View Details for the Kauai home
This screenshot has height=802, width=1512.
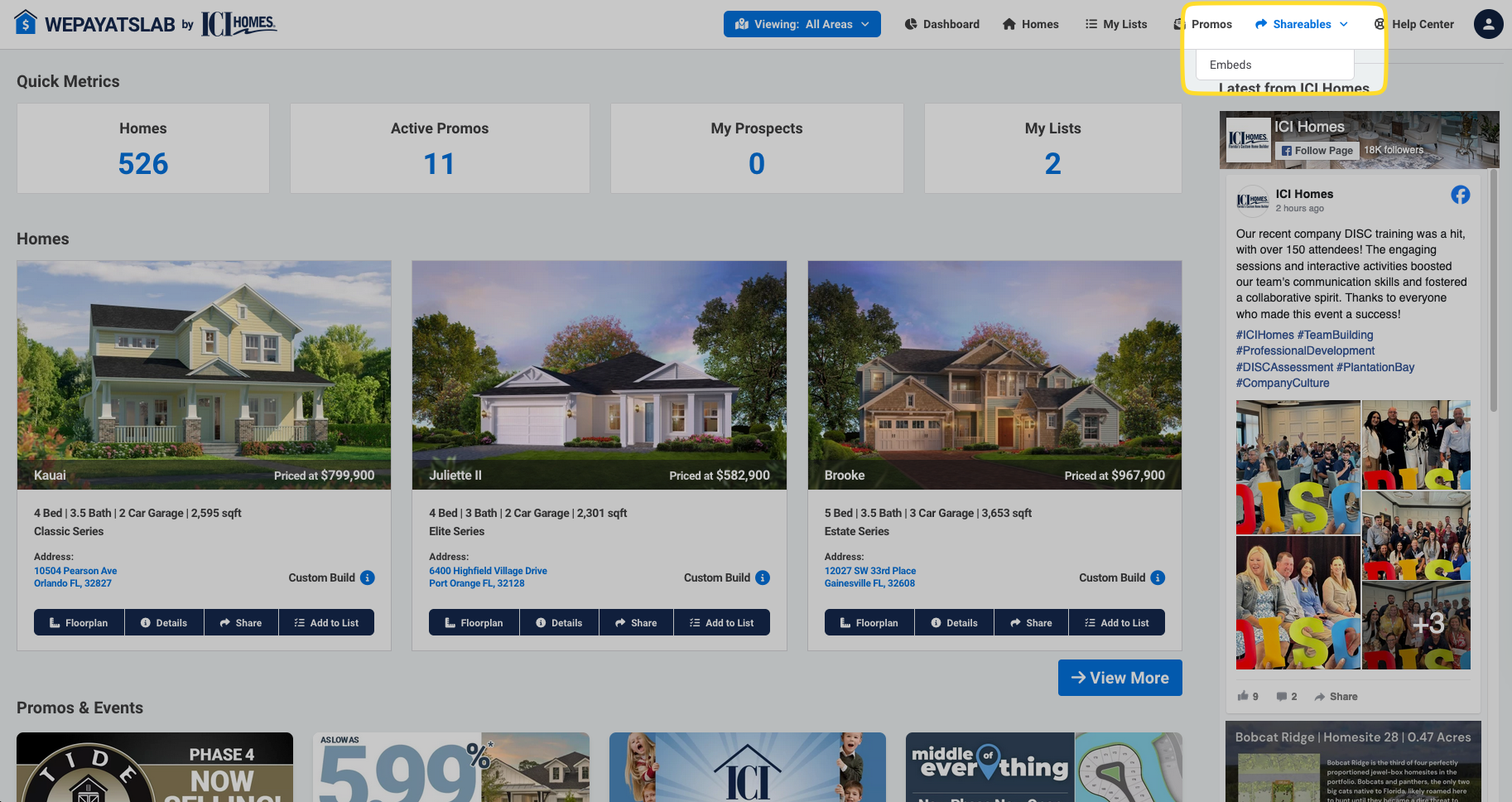pos(164,622)
